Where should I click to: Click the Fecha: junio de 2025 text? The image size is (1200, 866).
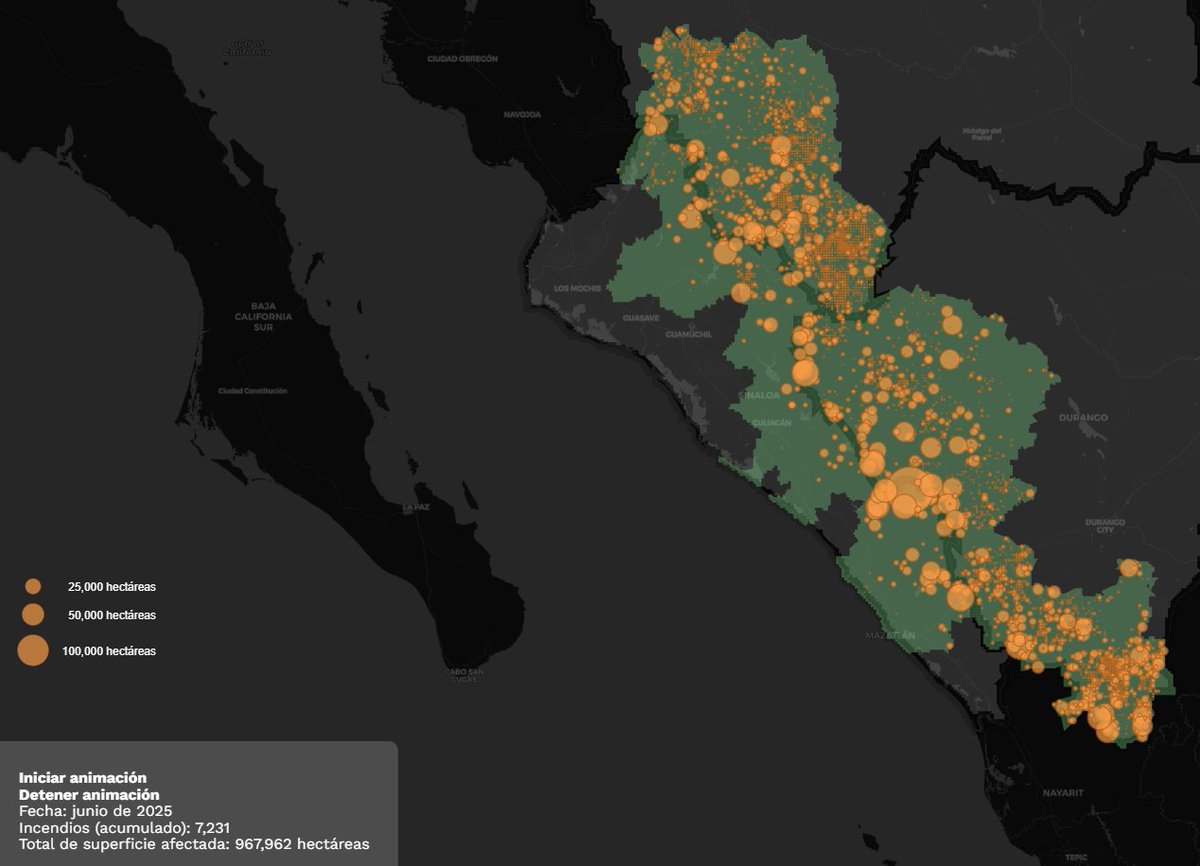[96, 810]
